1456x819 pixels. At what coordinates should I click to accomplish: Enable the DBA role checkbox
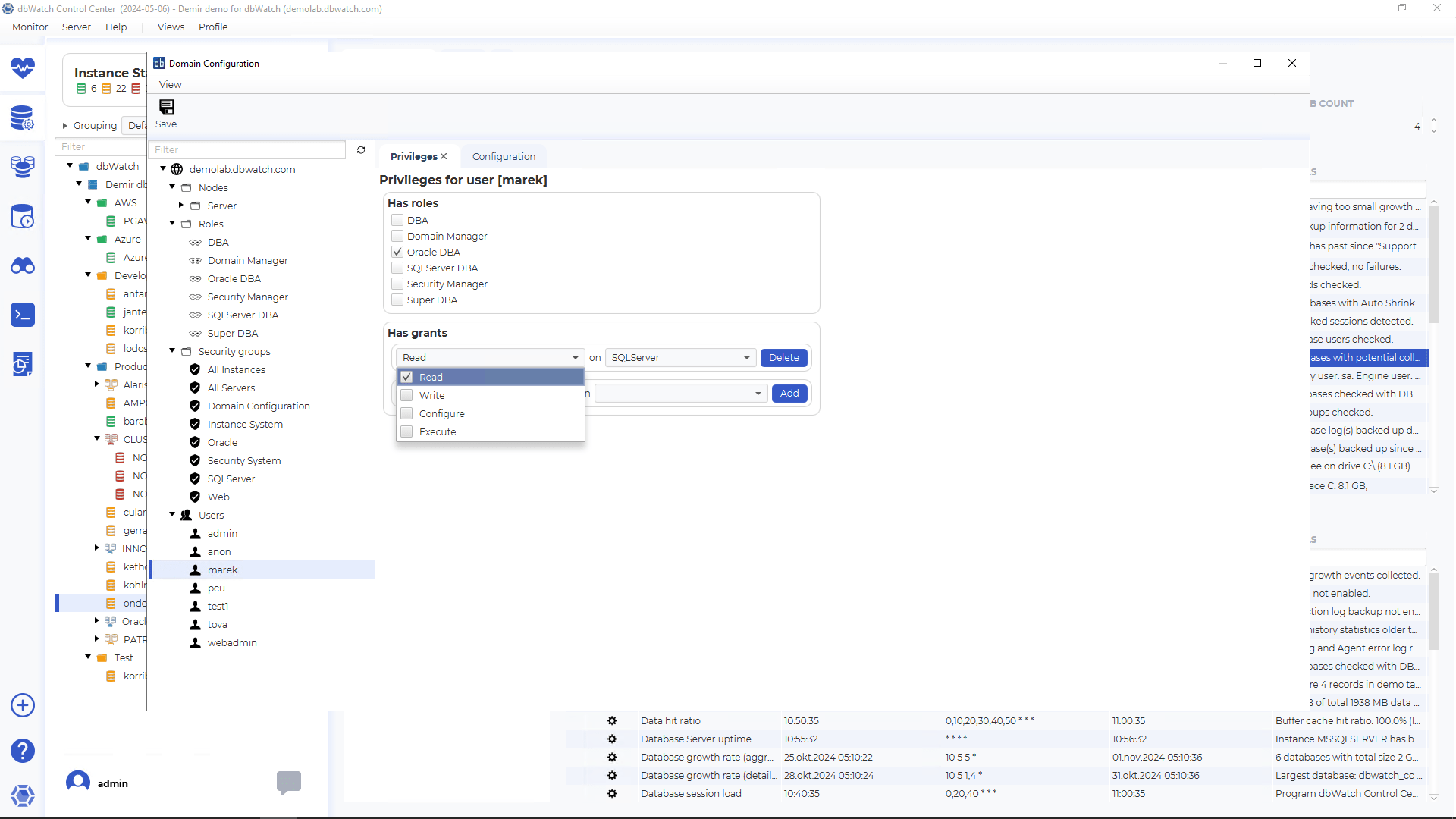[397, 221]
